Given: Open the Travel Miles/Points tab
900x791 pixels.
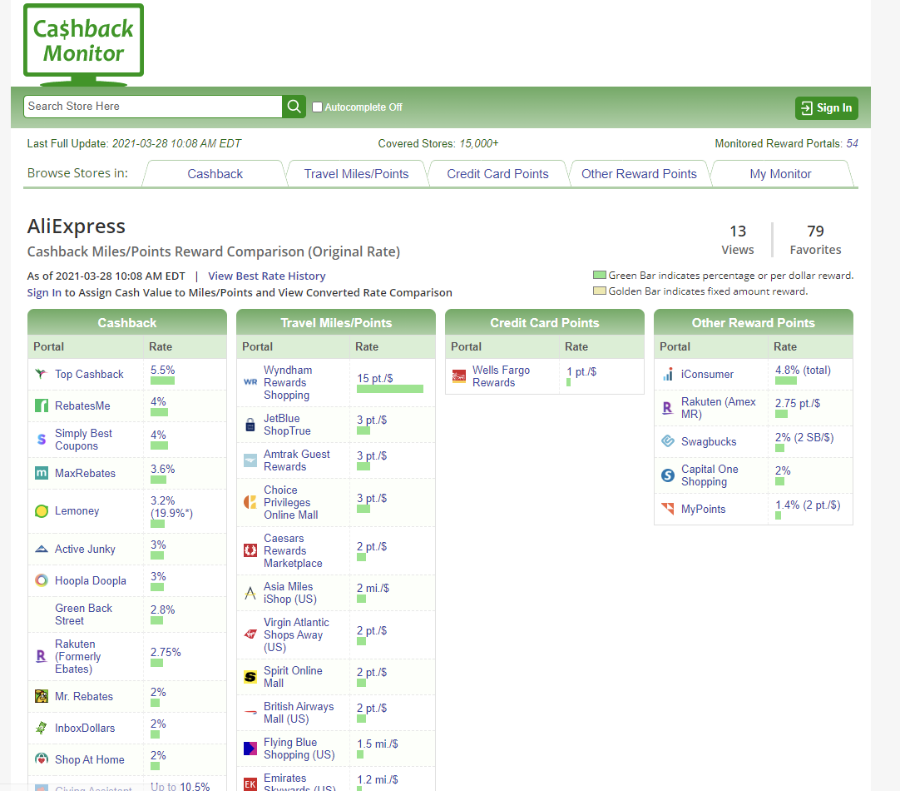Looking at the screenshot, I should click(356, 174).
